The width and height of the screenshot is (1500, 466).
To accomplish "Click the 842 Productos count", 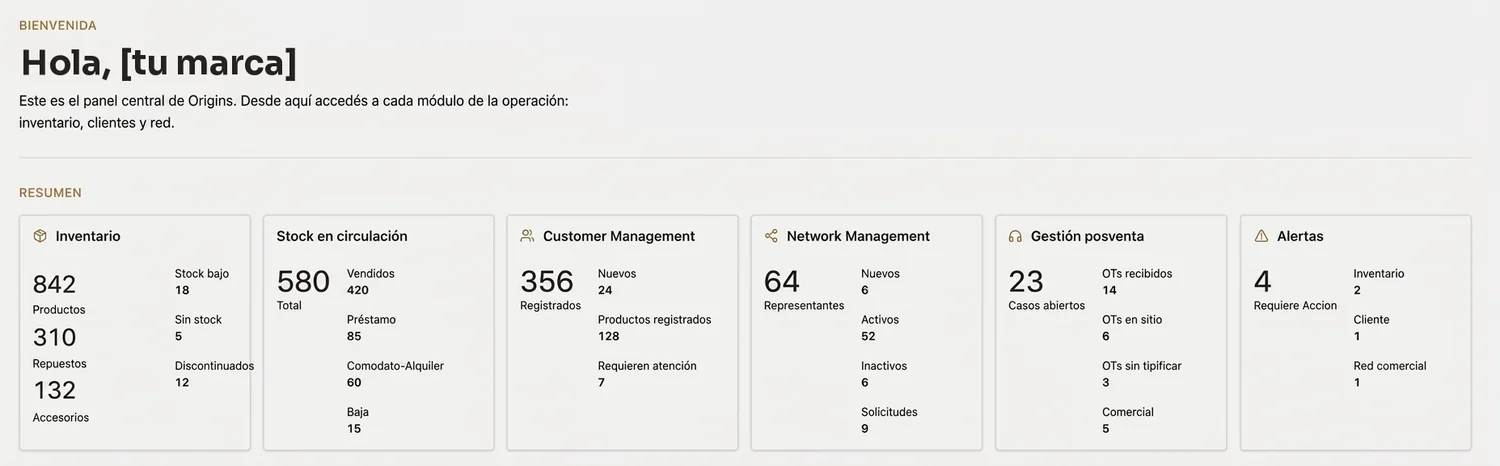I will [x=54, y=284].
